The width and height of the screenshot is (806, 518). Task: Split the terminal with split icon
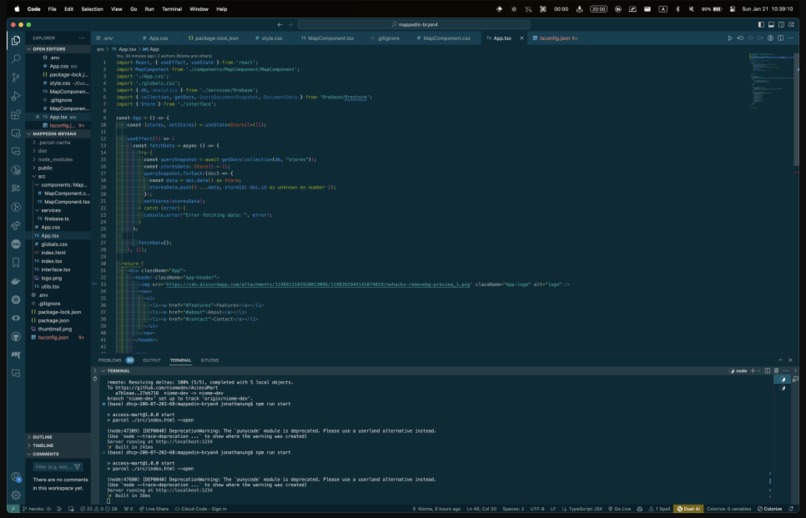pyautogui.click(x=767, y=371)
